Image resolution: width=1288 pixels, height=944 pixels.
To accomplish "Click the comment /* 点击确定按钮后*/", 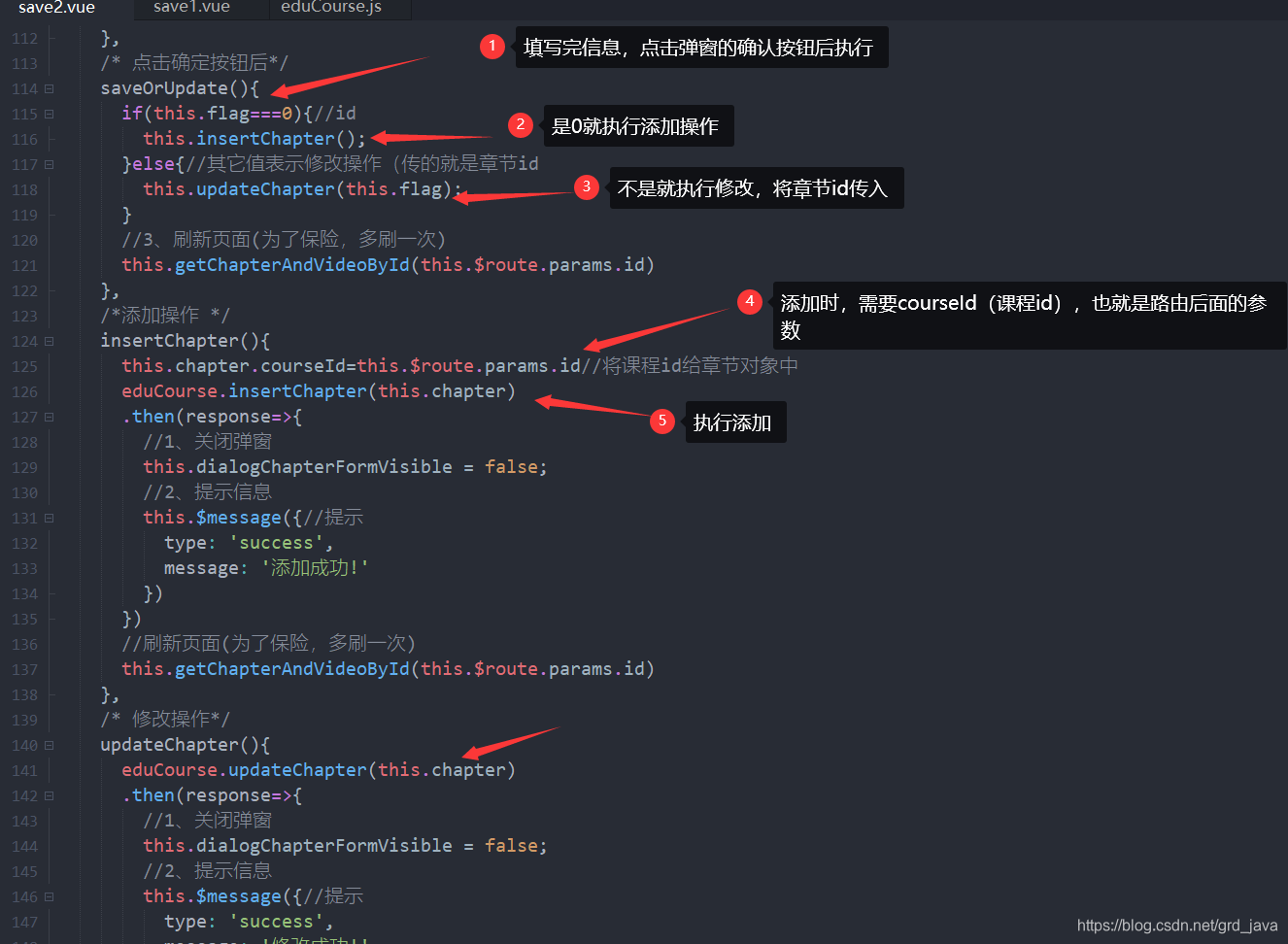I will pos(194,63).
